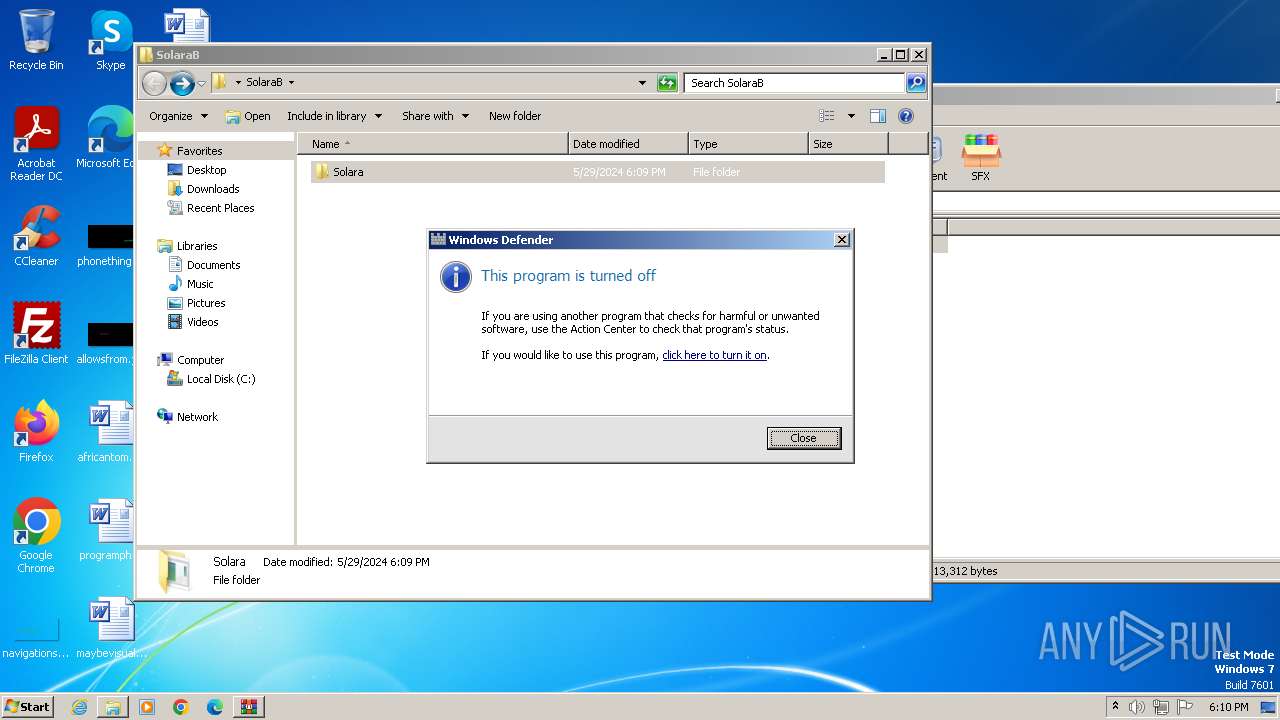Close the Windows Defender dialog with X
1280x720 pixels.
842,240
